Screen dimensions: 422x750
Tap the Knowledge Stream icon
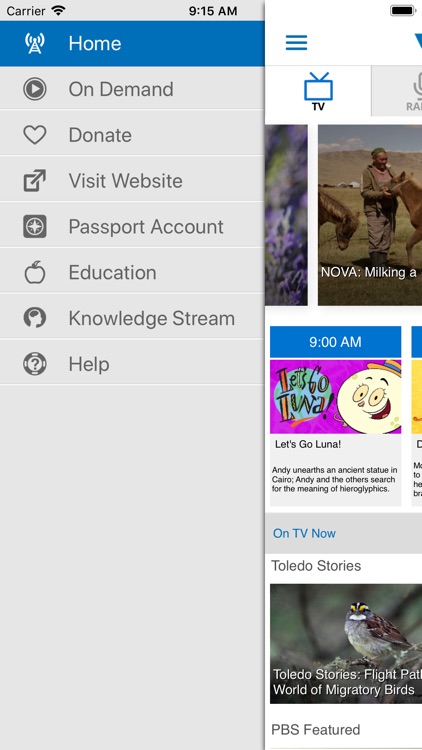[x=35, y=318]
